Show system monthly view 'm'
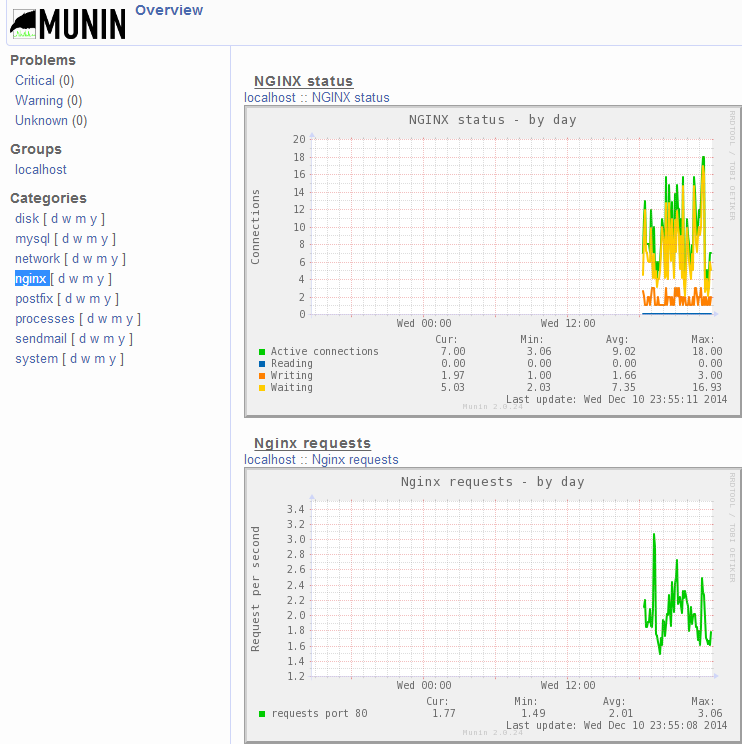The height and width of the screenshot is (744, 742). (100, 358)
